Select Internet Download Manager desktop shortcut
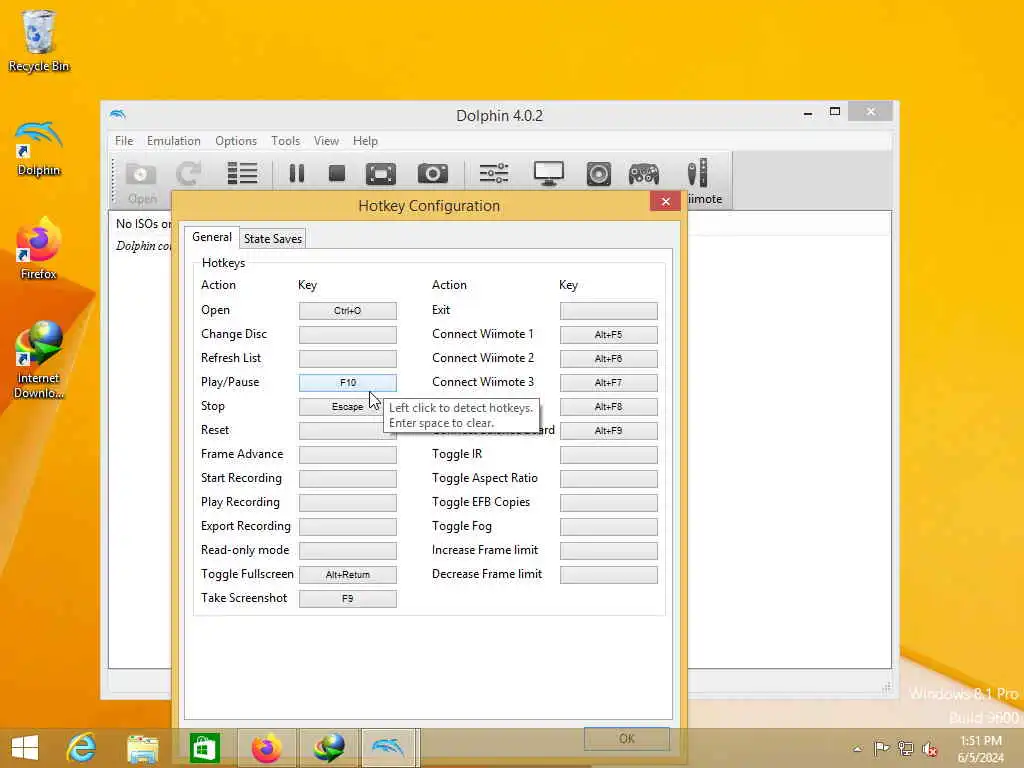The width and height of the screenshot is (1024, 768). click(x=39, y=360)
